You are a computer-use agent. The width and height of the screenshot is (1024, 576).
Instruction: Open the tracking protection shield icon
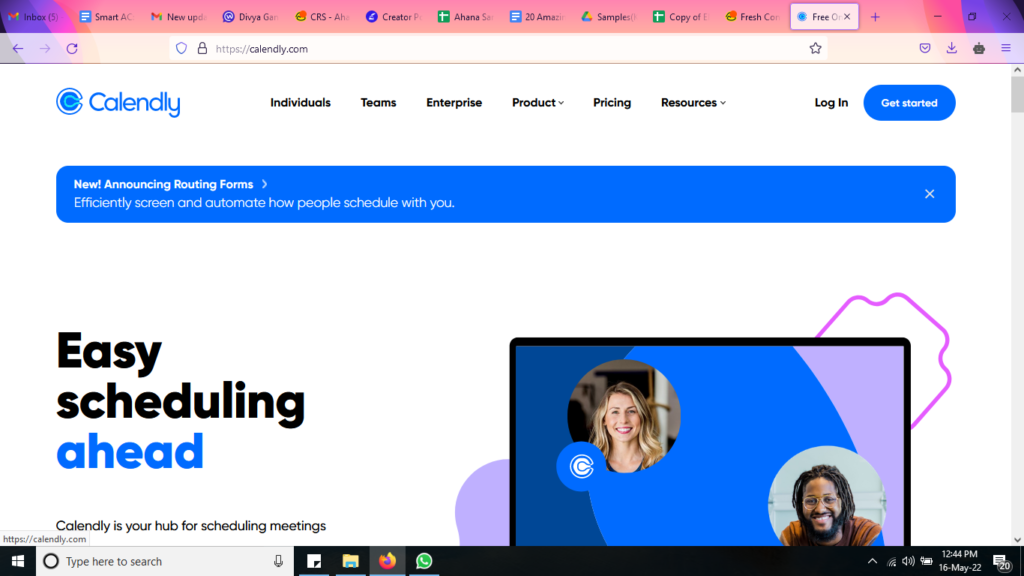click(x=182, y=48)
